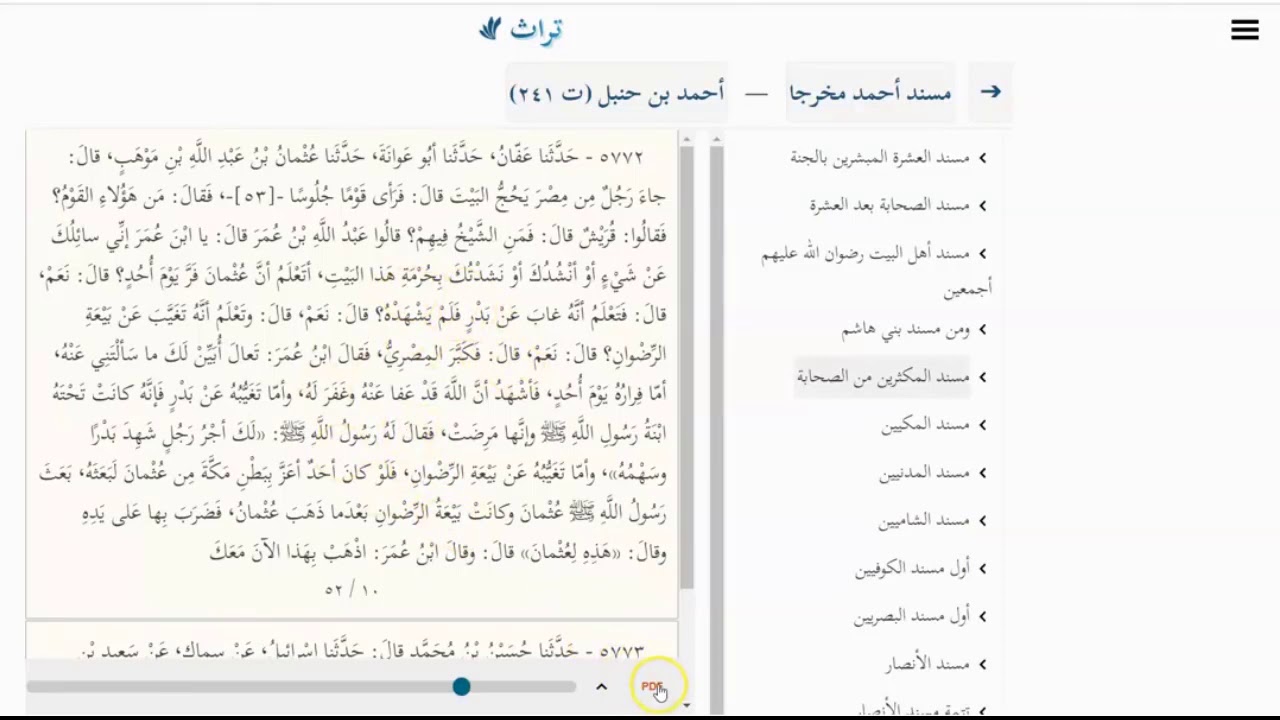Viewport: 1280px width, 720px height.
Task: Expand chevron for أول مسند الكوفيين
Action: click(983, 569)
